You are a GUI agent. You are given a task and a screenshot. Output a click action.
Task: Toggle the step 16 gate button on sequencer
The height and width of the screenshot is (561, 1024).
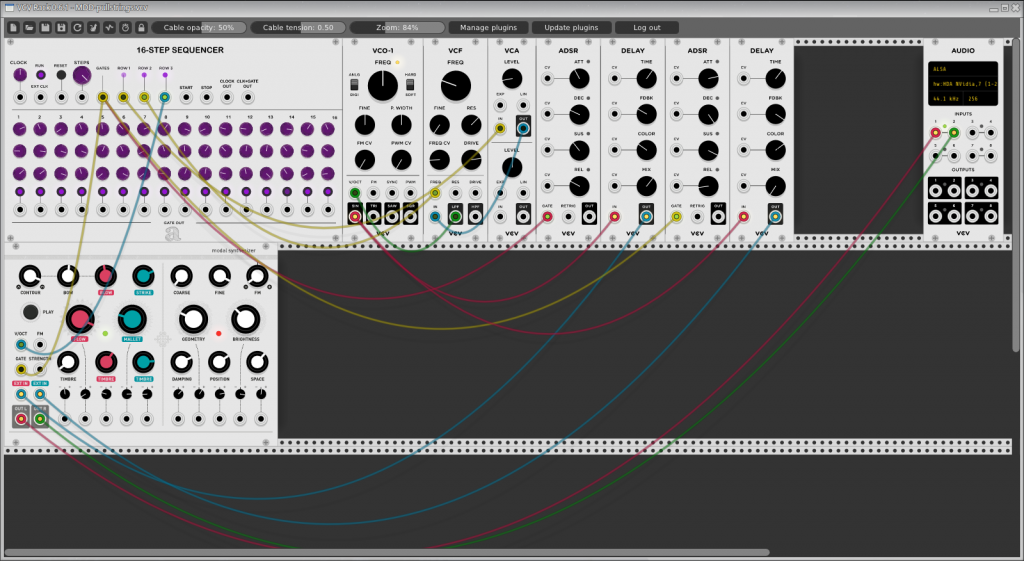(x=328, y=192)
